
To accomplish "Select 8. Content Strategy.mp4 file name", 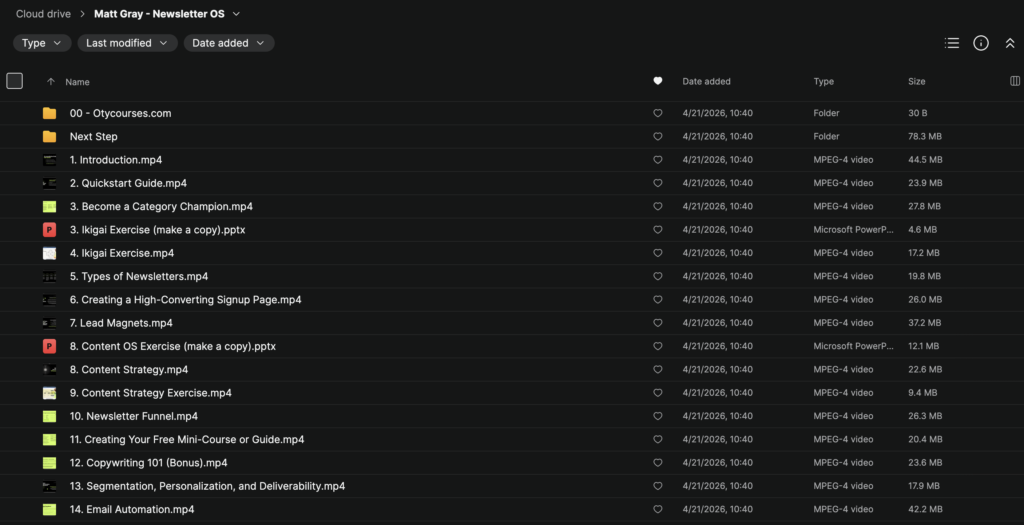I will tap(129, 370).
